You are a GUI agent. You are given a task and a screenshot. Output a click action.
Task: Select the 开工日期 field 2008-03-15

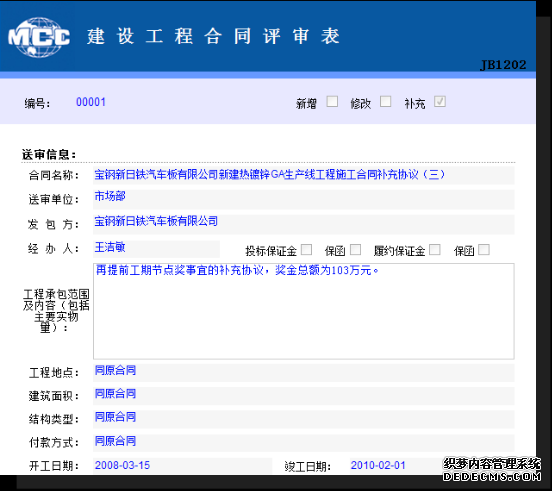pyautogui.click(x=182, y=466)
